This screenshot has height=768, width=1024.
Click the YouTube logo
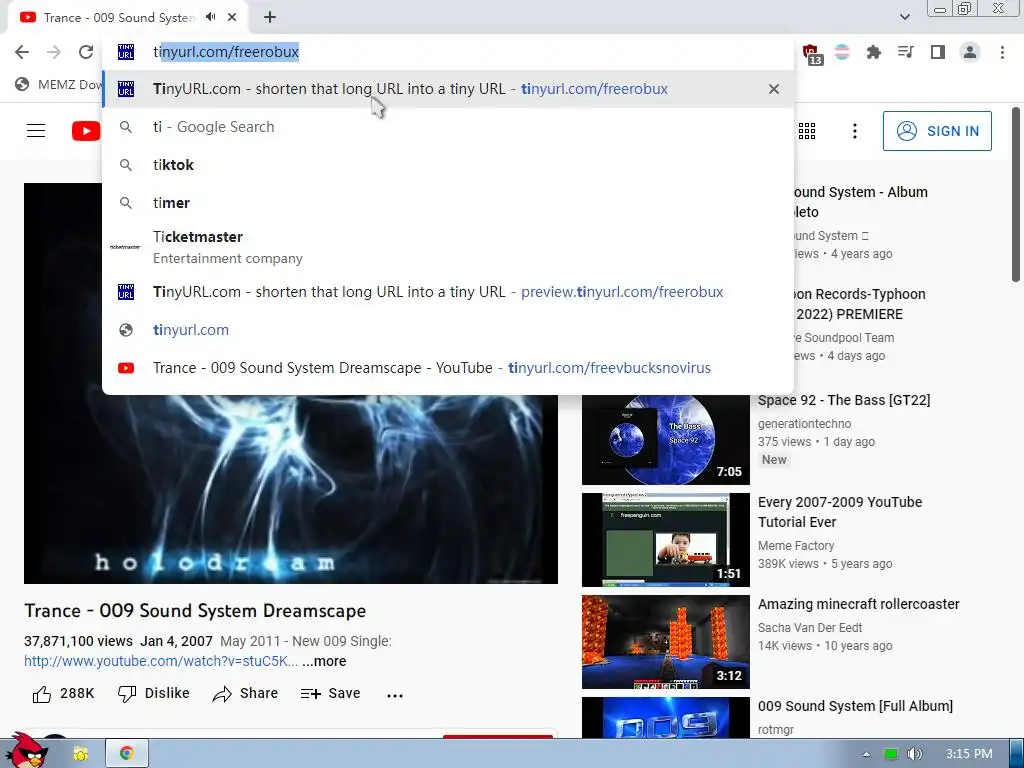point(86,131)
